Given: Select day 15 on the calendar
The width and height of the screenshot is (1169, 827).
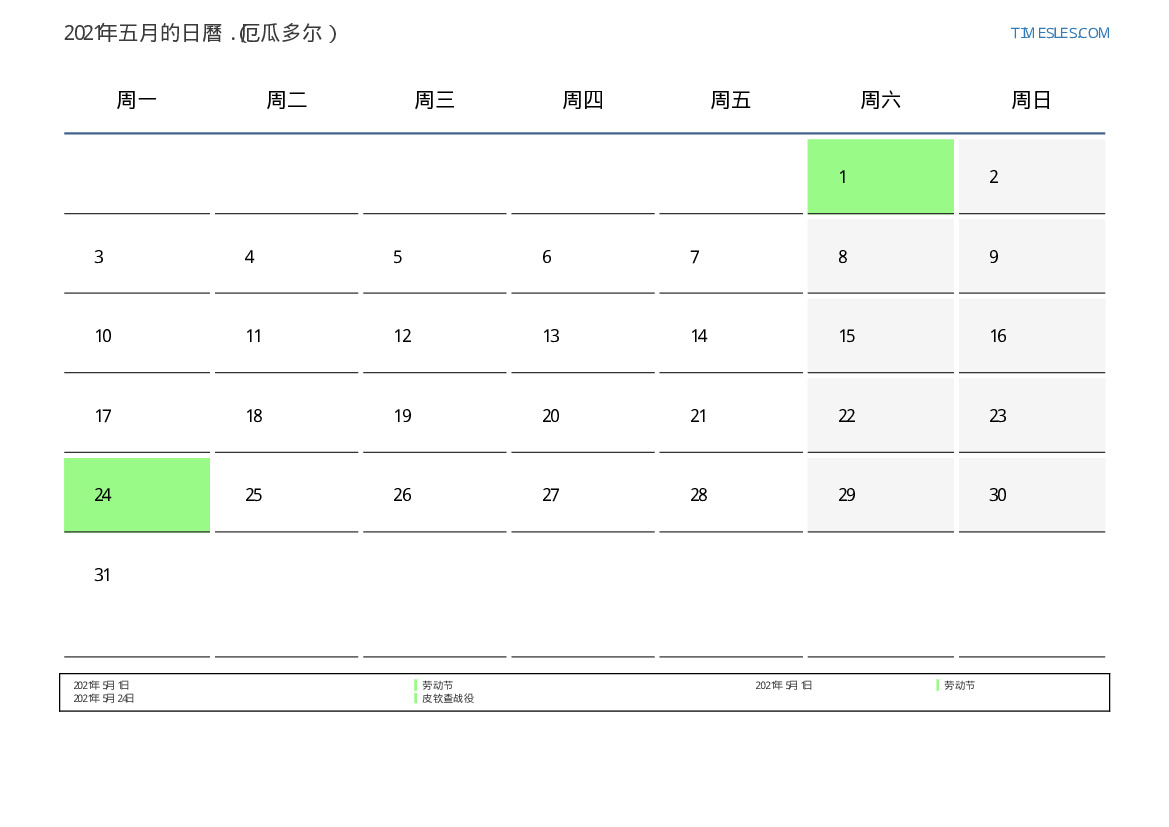Looking at the screenshot, I should pyautogui.click(x=880, y=336).
